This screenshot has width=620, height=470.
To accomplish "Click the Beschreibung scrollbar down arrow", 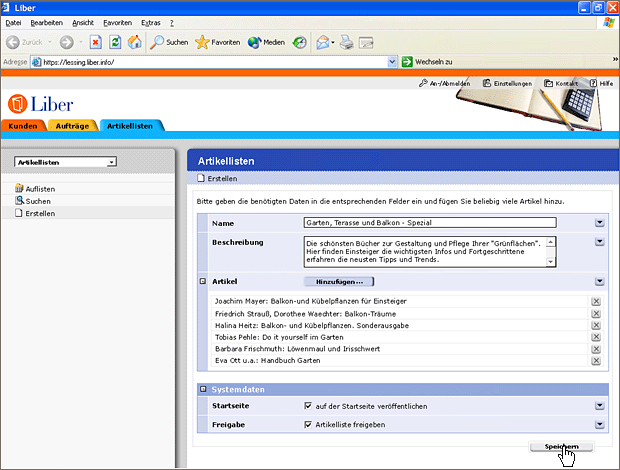I will 550,261.
